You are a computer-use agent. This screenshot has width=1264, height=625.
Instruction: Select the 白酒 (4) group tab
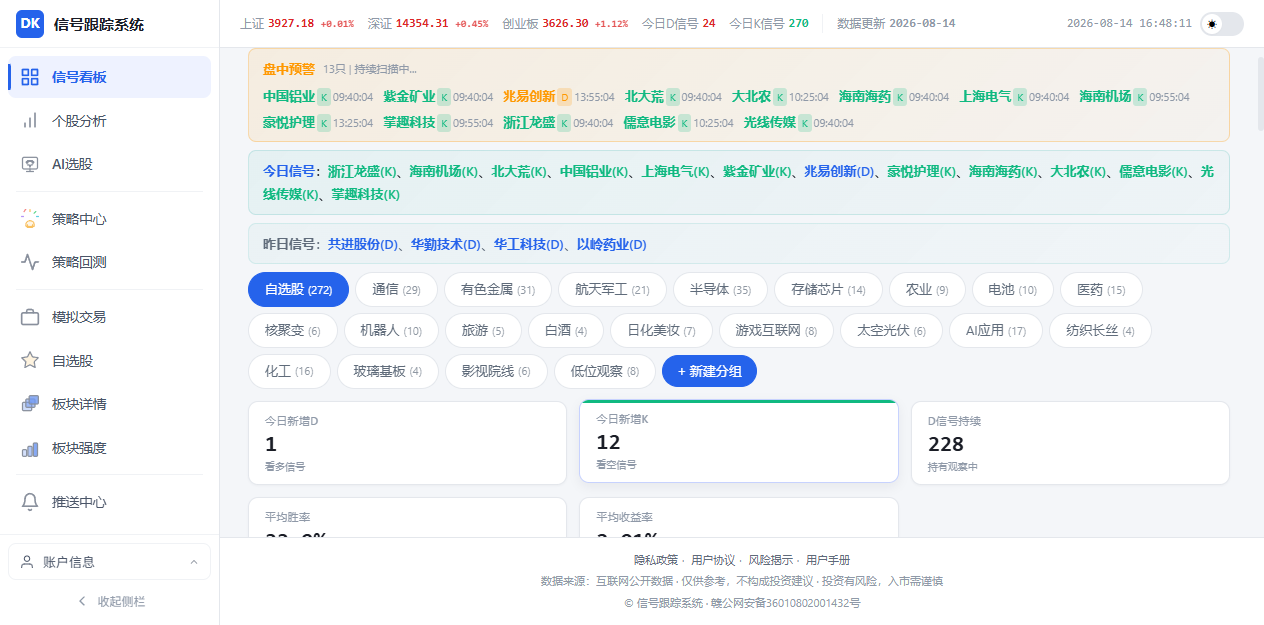[x=566, y=331]
